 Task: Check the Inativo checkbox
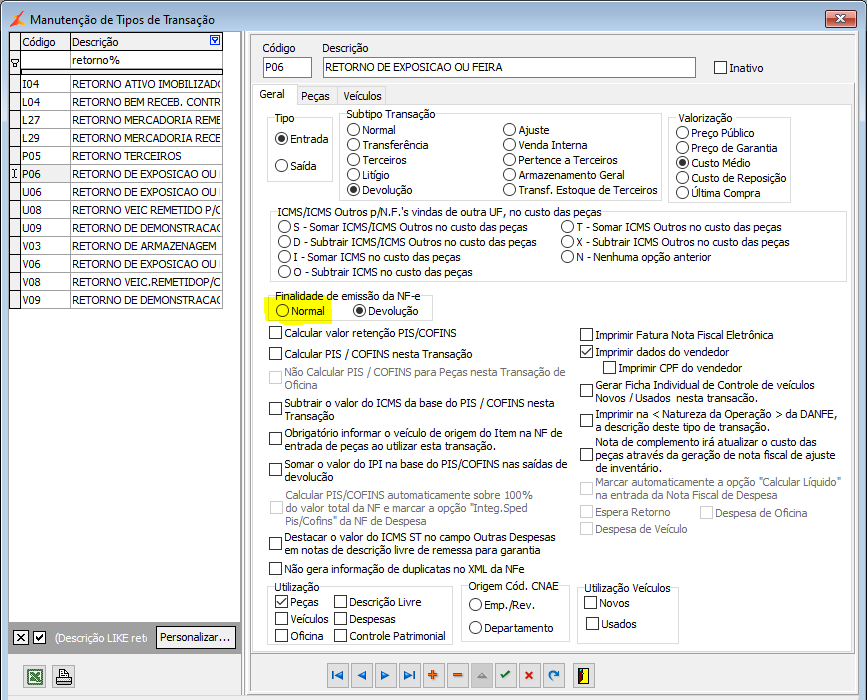(720, 68)
